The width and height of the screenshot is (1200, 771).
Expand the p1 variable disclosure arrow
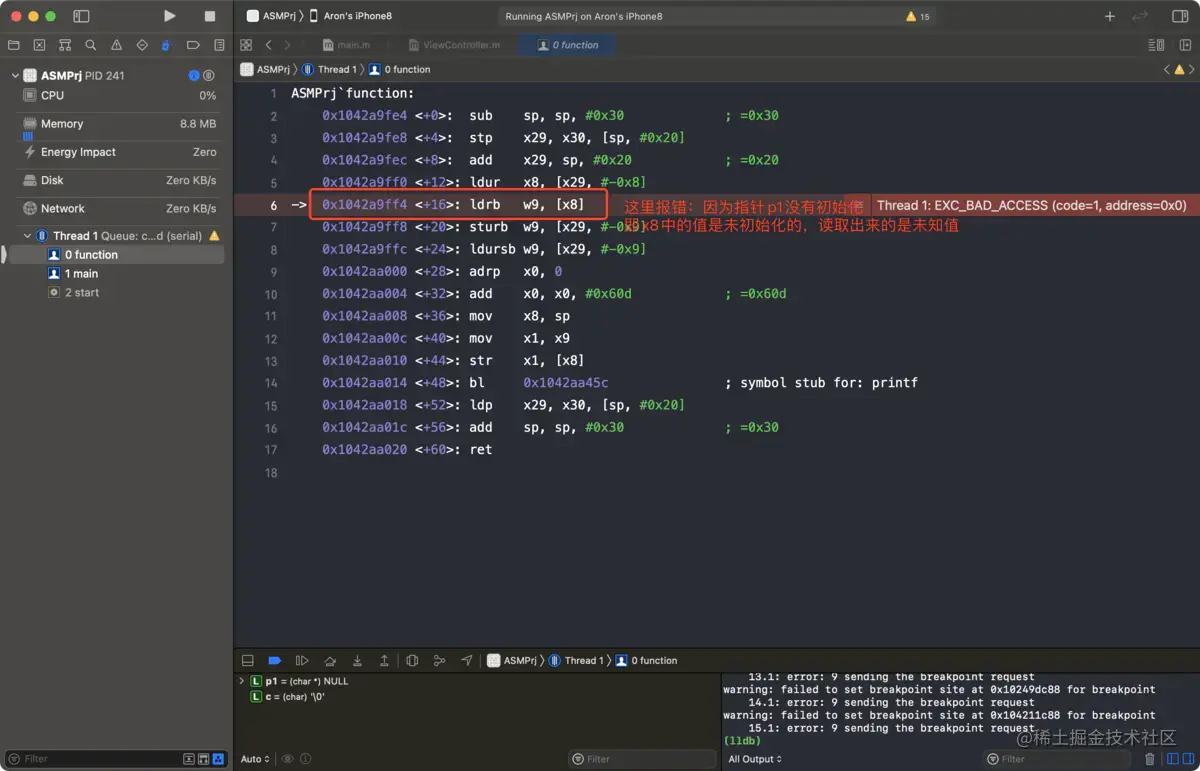241,681
